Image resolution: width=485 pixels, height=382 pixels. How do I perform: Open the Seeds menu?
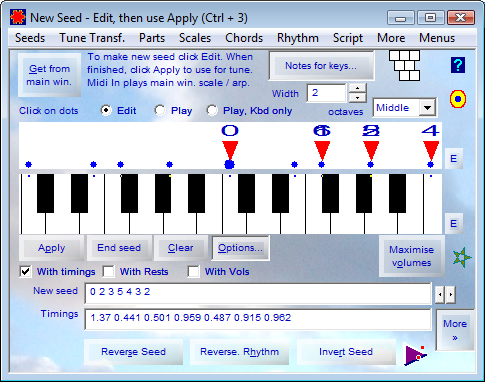tap(30, 38)
